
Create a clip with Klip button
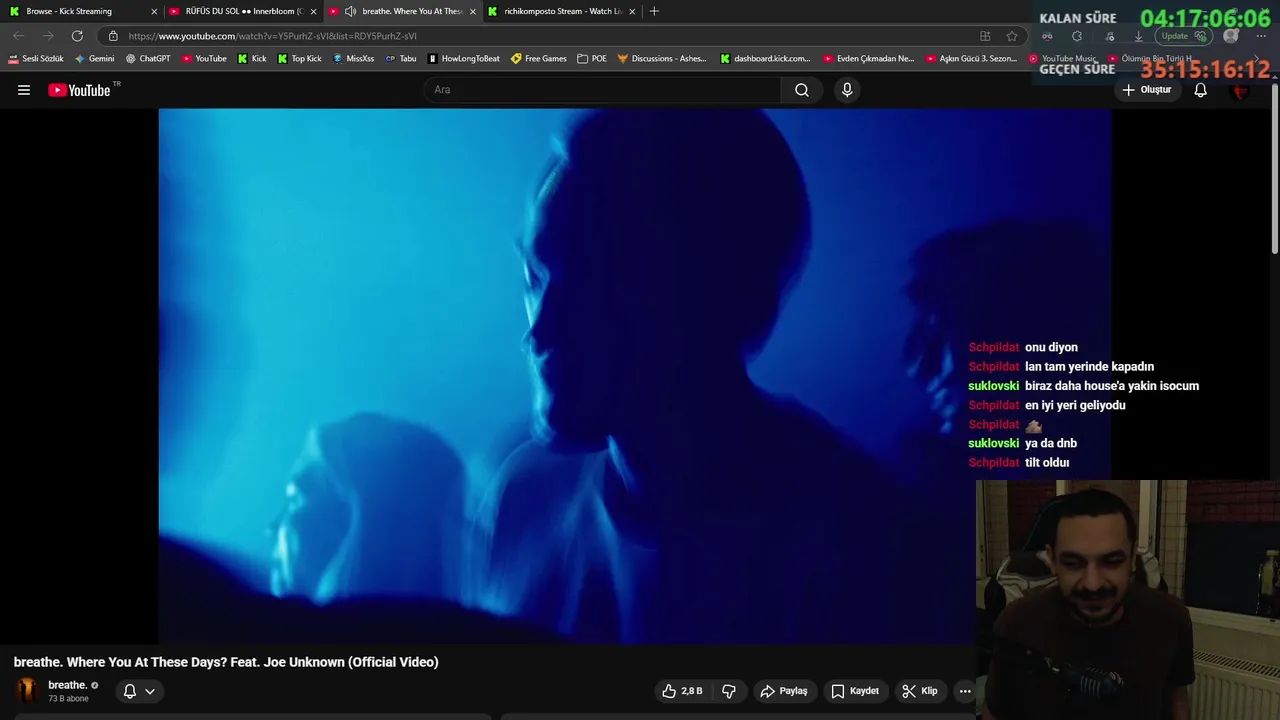click(919, 691)
